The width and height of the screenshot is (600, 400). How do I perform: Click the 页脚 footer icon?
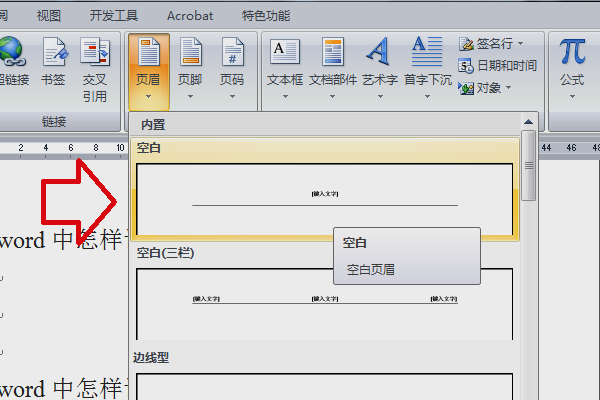tap(190, 52)
